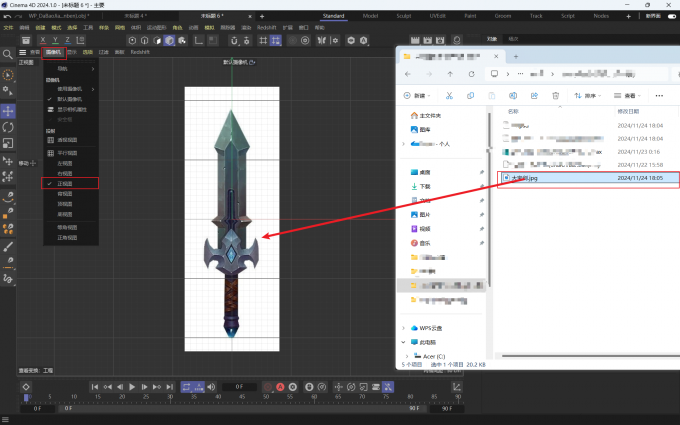Screen dimensions: 680x425
Task: Toggle Y axis lock
Action: (55, 40)
